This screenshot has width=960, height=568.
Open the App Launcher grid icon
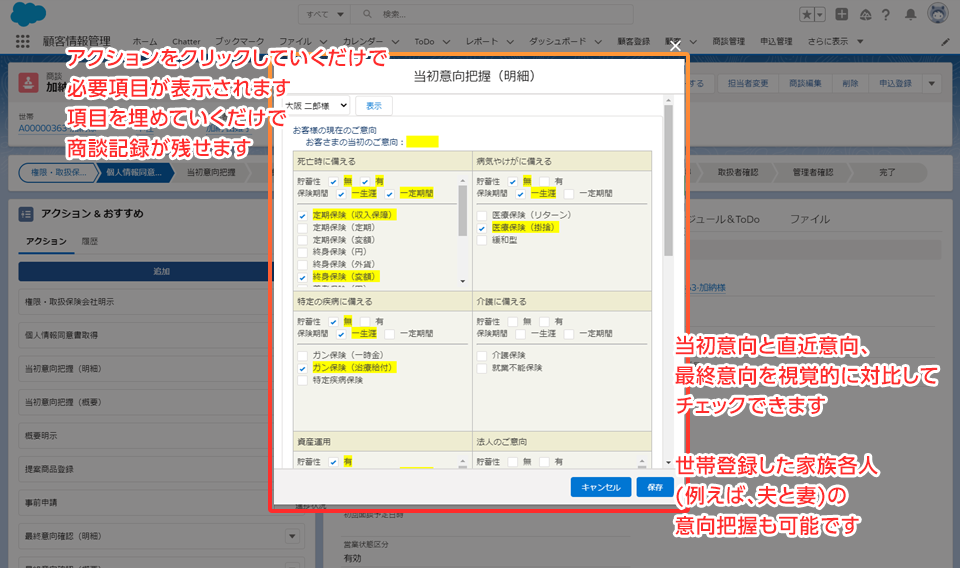(x=23, y=41)
